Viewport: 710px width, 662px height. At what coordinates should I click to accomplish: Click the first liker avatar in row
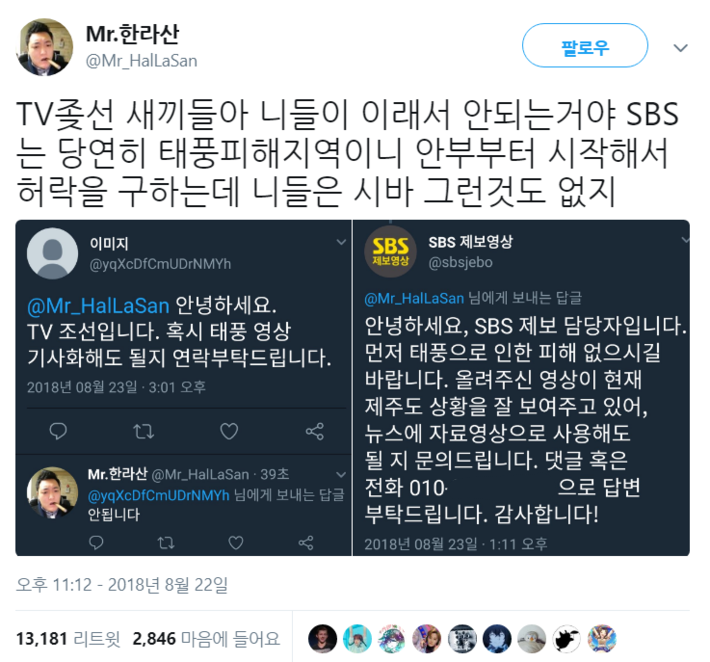pos(322,639)
